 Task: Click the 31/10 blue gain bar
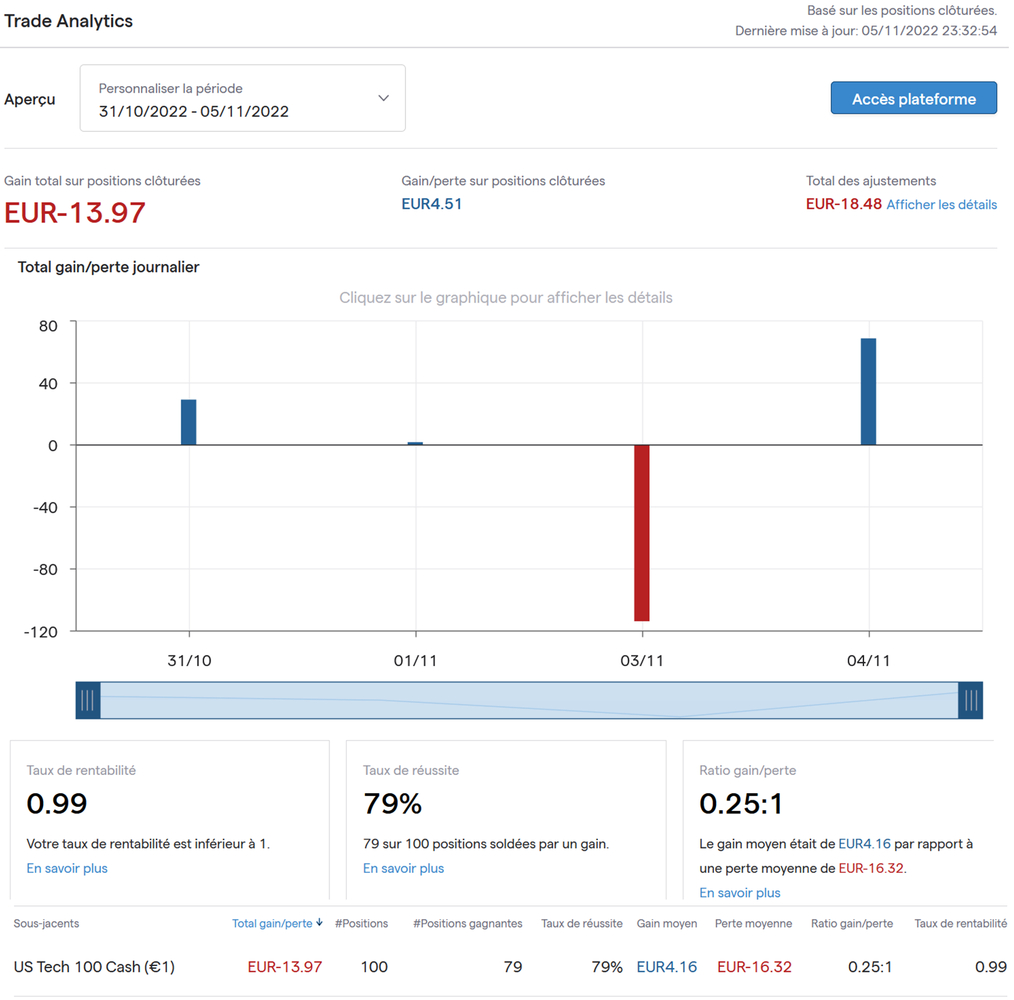pos(188,422)
